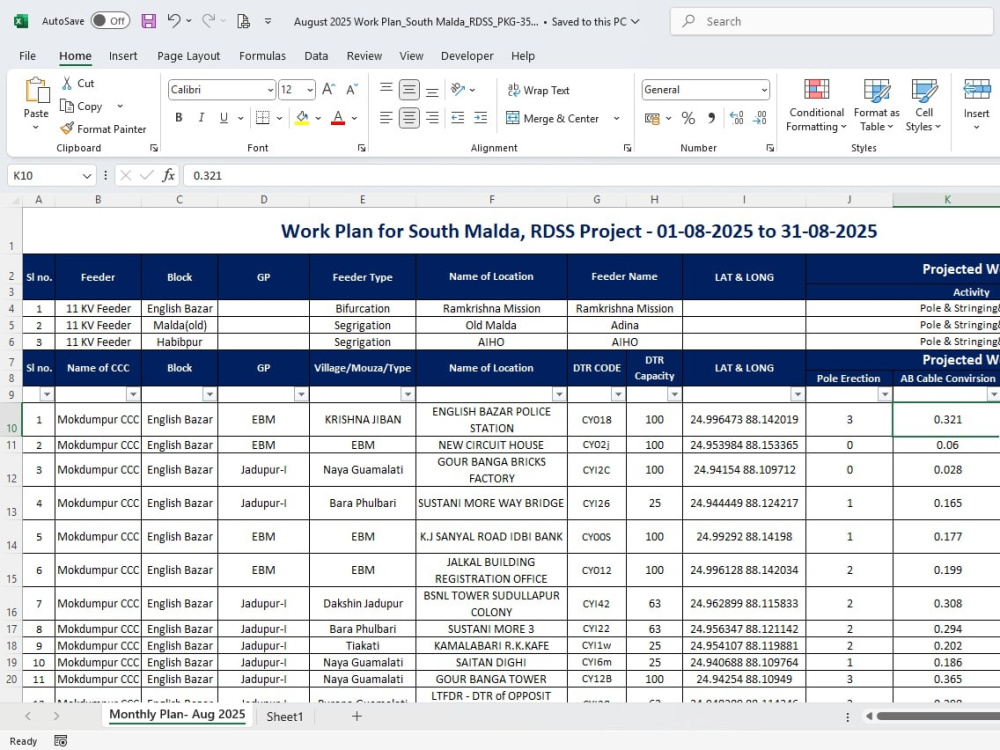The height and width of the screenshot is (750, 1000).
Task: Click Format as Table button
Action: [x=877, y=105]
